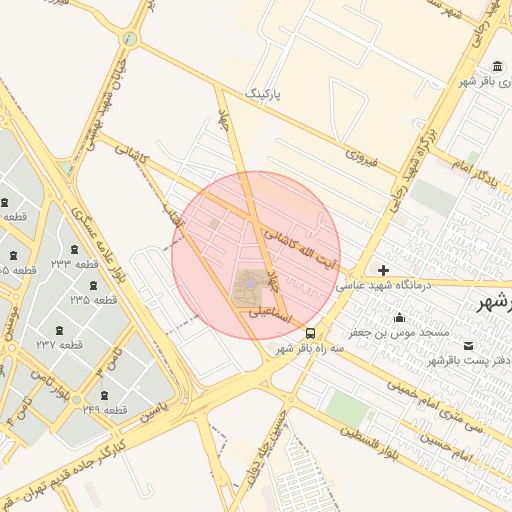Click the circular park inside the red circle

250,284
